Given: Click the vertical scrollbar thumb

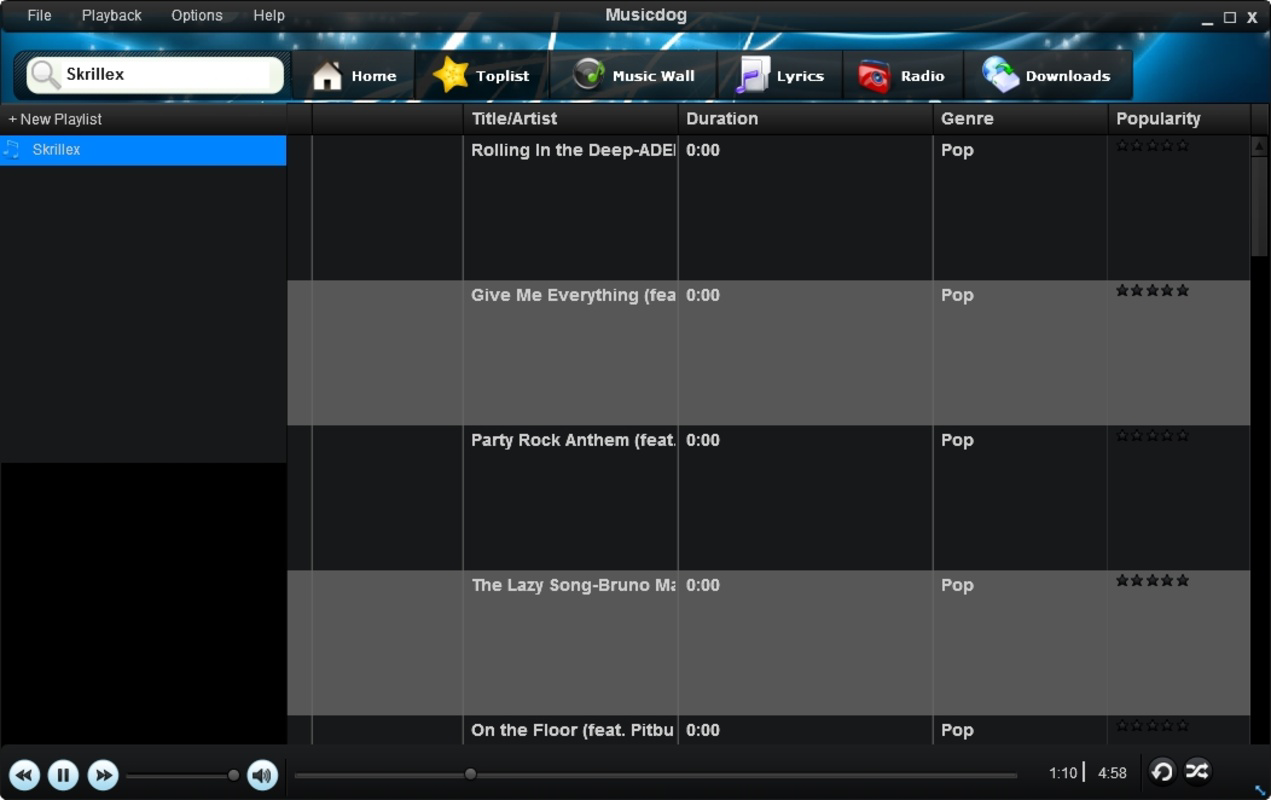Looking at the screenshot, I should pos(1259,207).
